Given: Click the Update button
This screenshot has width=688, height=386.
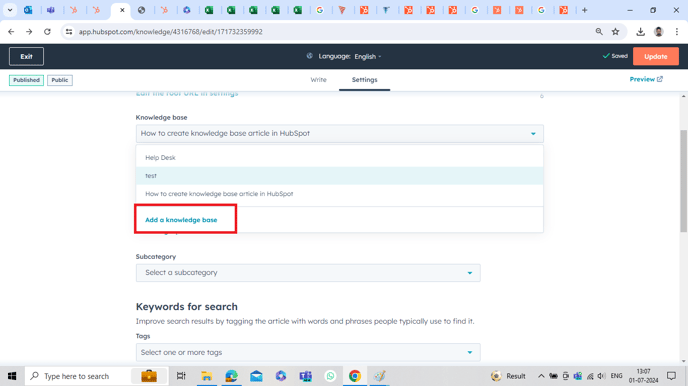Looking at the screenshot, I should (656, 56).
